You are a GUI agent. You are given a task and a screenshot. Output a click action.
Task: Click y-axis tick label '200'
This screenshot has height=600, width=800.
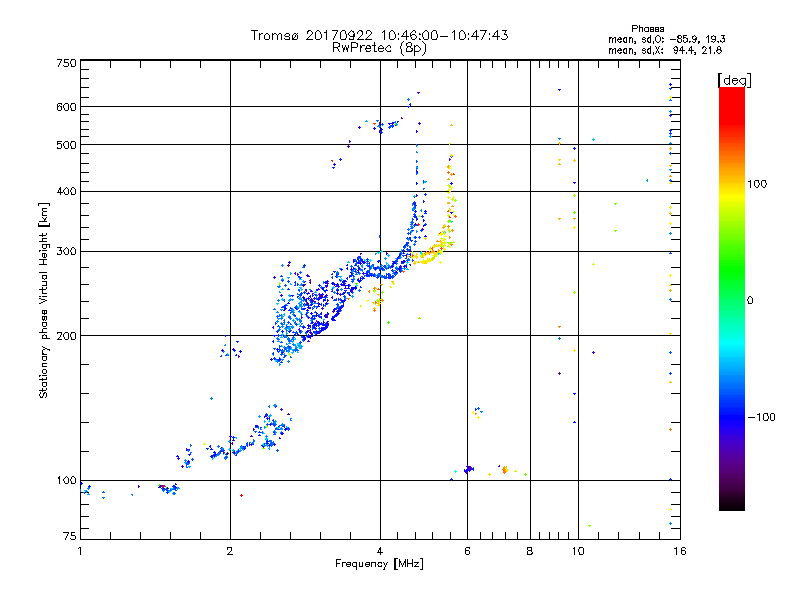tap(66, 336)
